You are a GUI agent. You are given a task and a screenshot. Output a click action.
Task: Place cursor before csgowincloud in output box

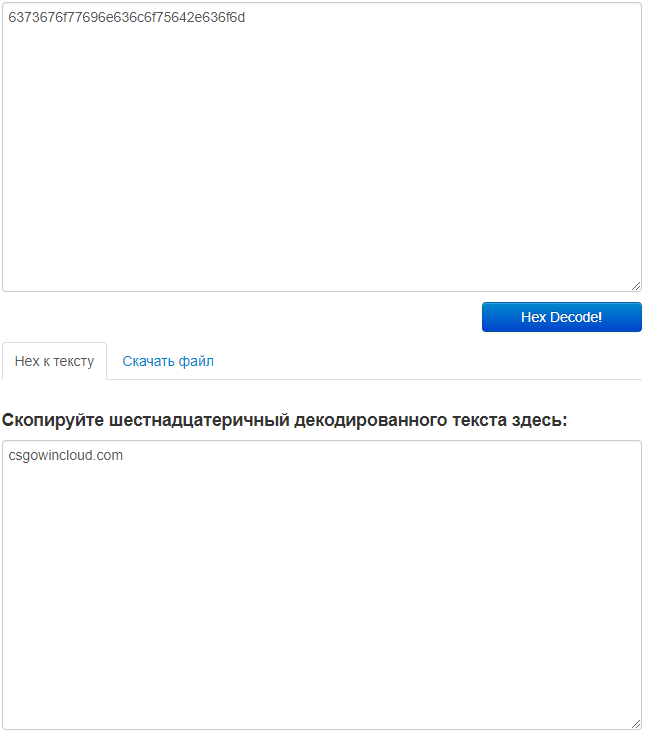pos(8,455)
